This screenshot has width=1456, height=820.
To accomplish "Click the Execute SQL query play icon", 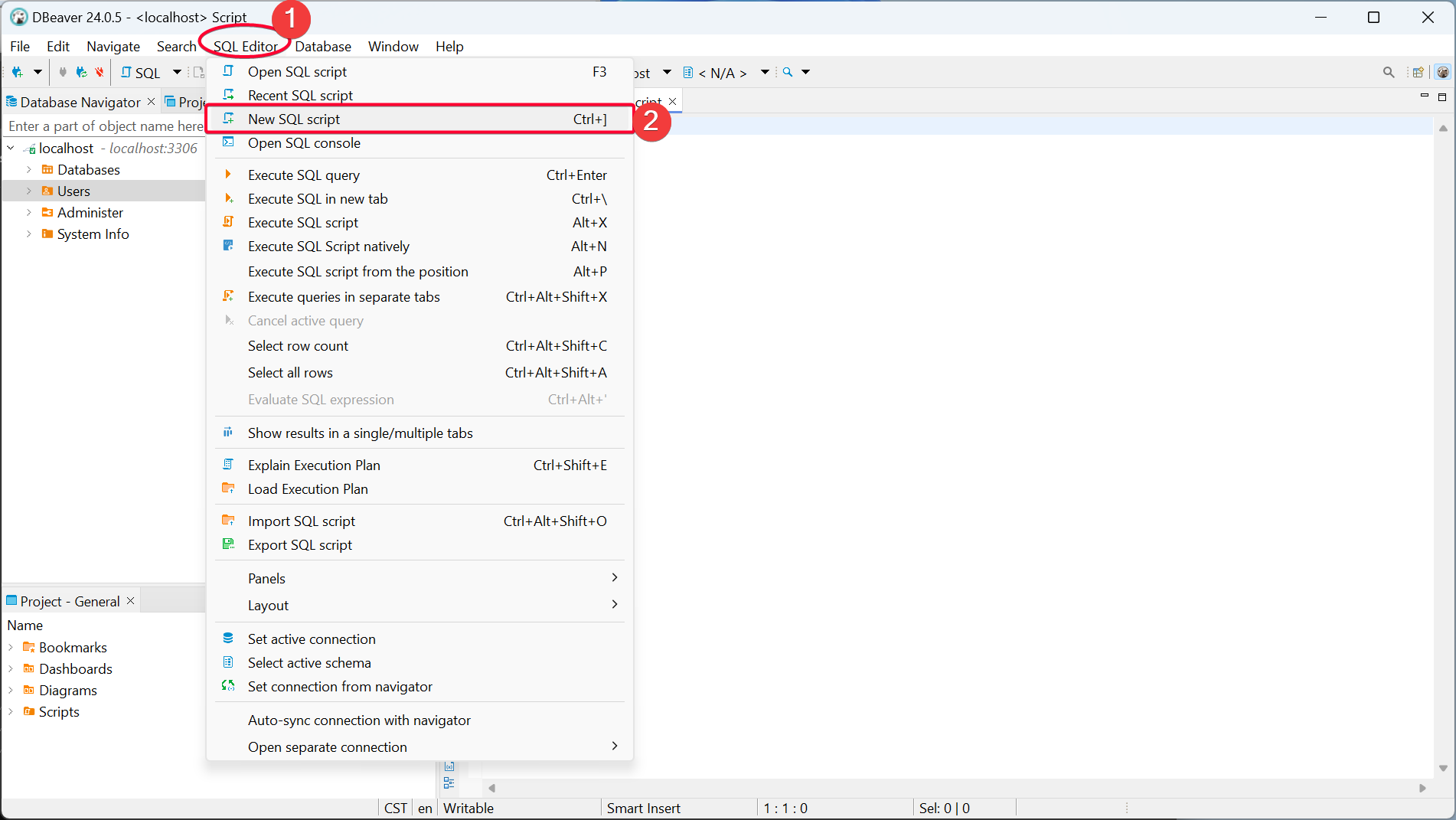I will (228, 175).
